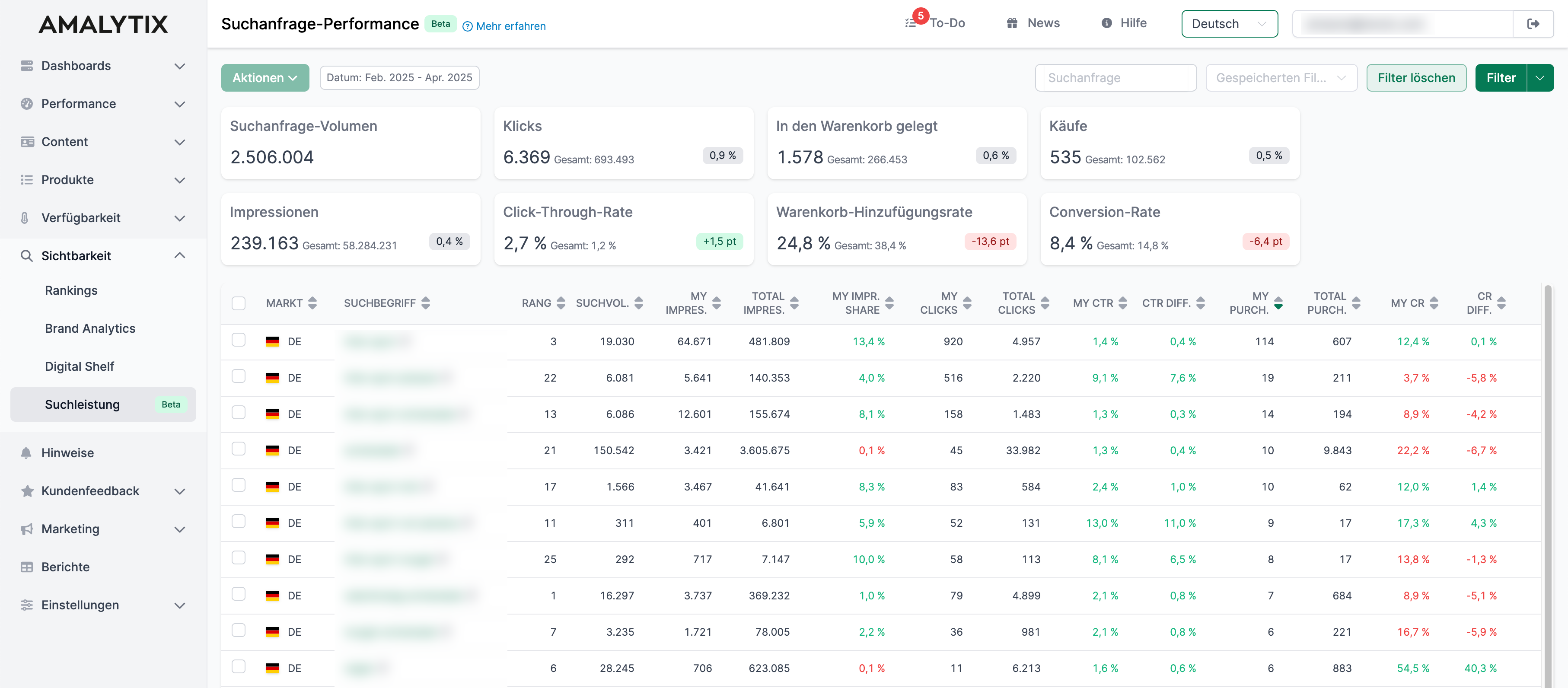Select Suchleistung Beta menu item

pos(103,404)
